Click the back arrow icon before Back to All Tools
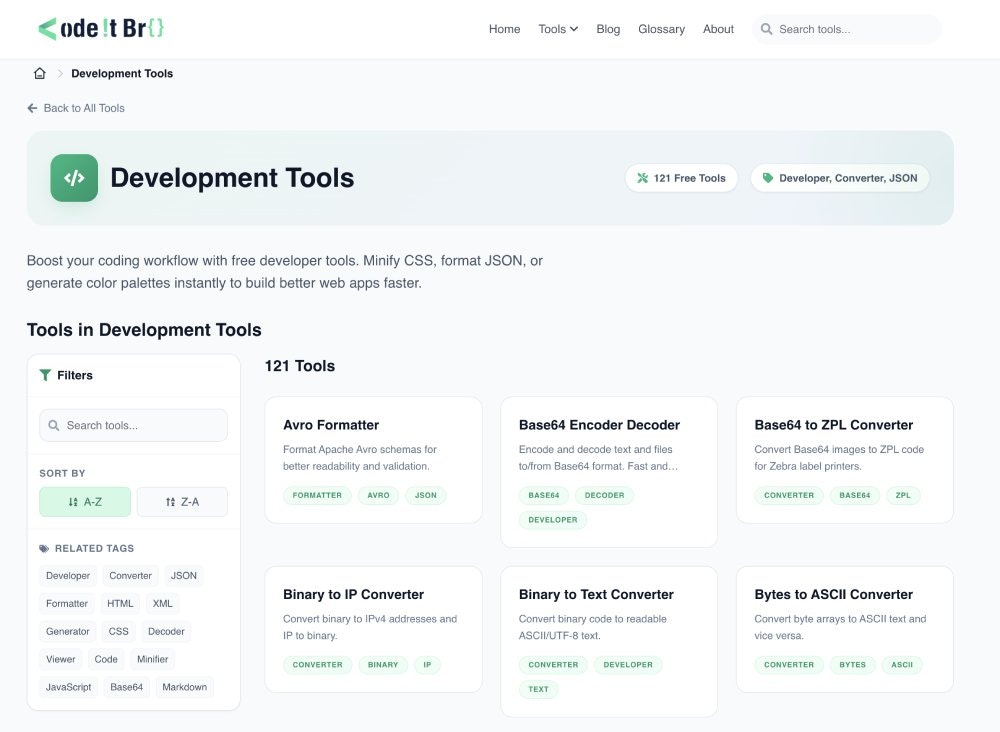The image size is (1000, 732). pyautogui.click(x=32, y=108)
